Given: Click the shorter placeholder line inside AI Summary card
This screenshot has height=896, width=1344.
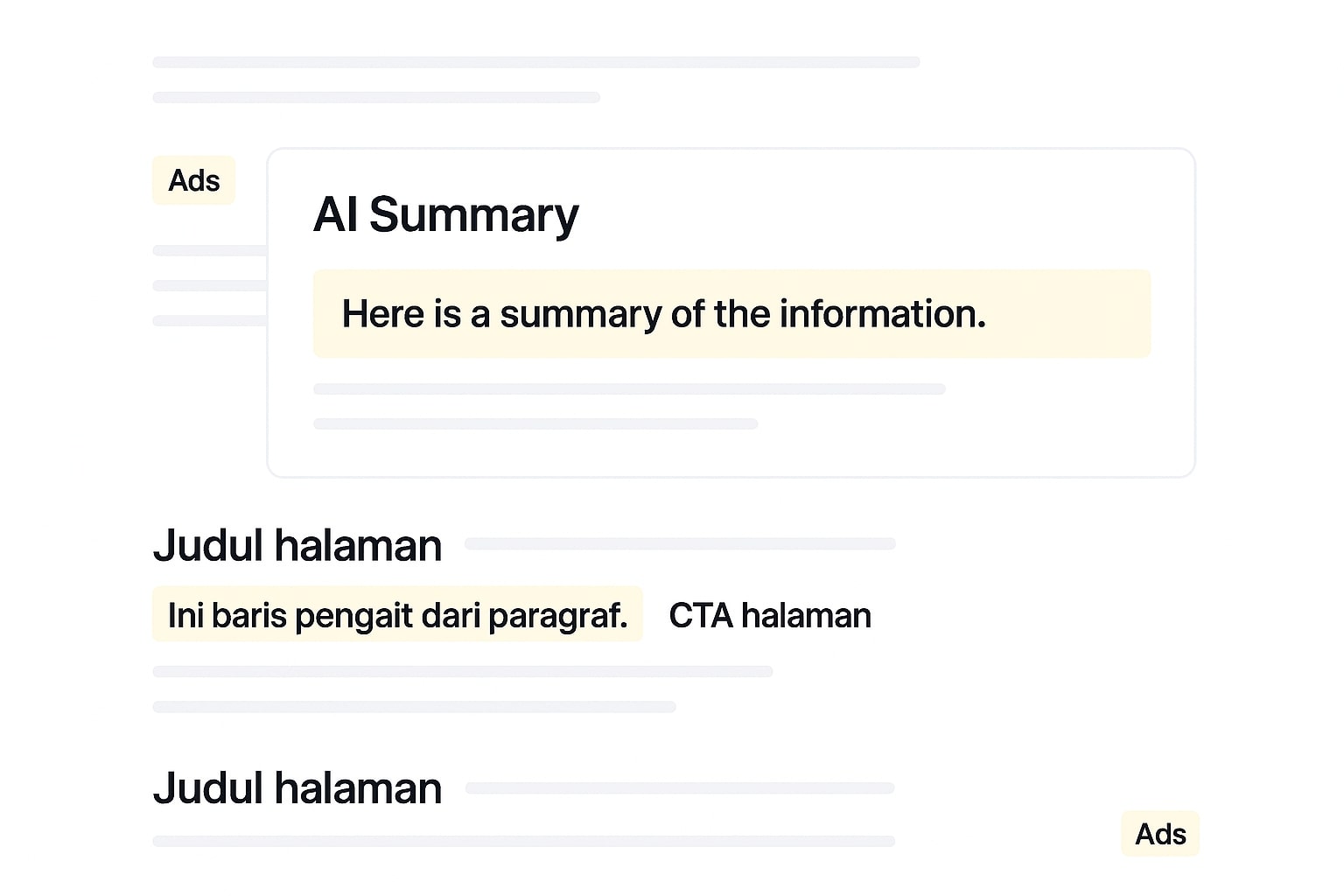Looking at the screenshot, I should [x=535, y=423].
